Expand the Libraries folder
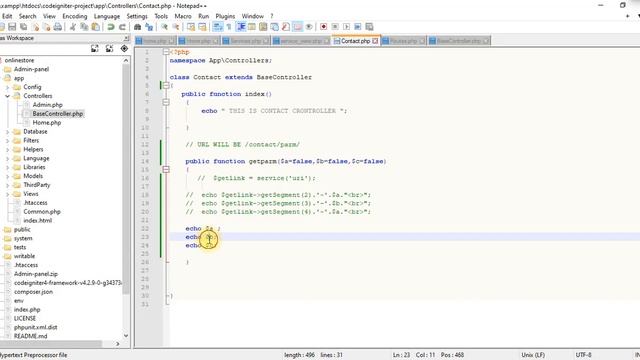 pyautogui.click(x=7, y=167)
